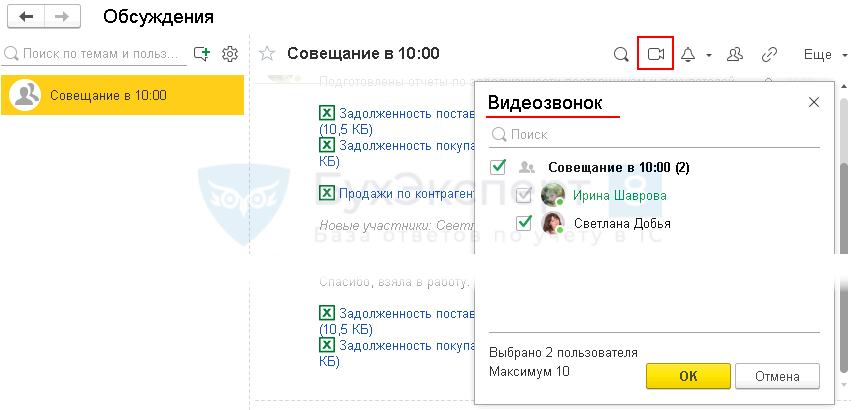This screenshot has width=861, height=410.
Task: Open the Еще menu
Action: pos(825,54)
